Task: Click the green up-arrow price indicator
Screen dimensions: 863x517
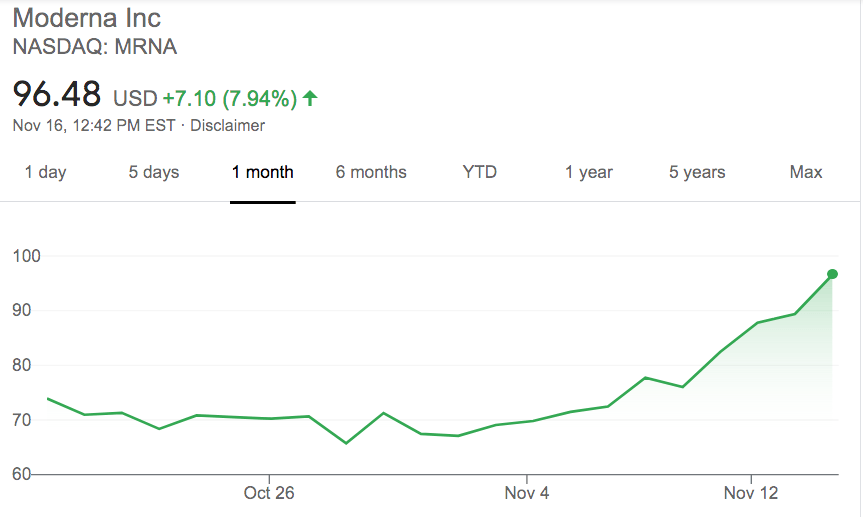Action: coord(310,98)
